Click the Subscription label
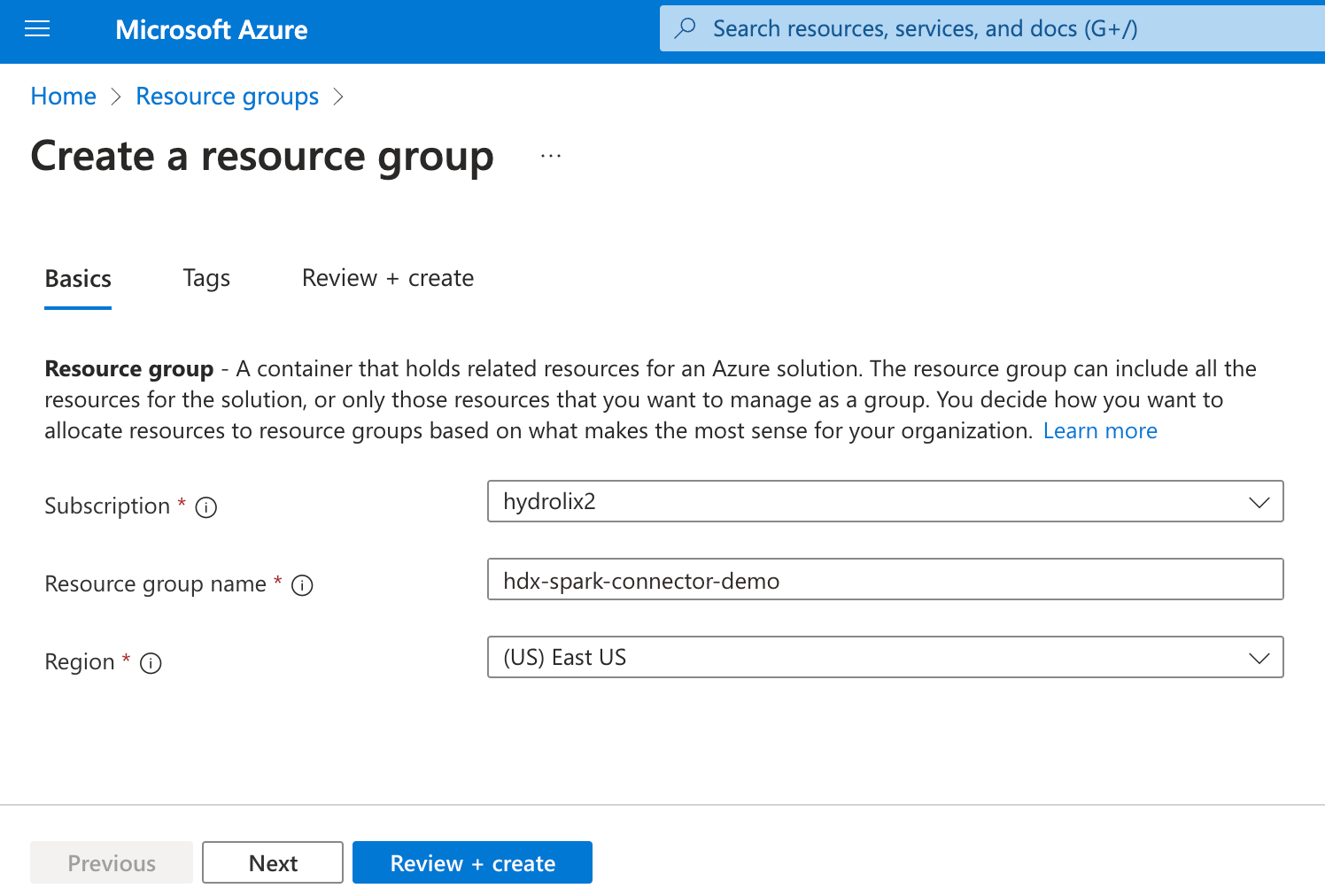Viewport: 1325px width, 896px height. (x=107, y=506)
